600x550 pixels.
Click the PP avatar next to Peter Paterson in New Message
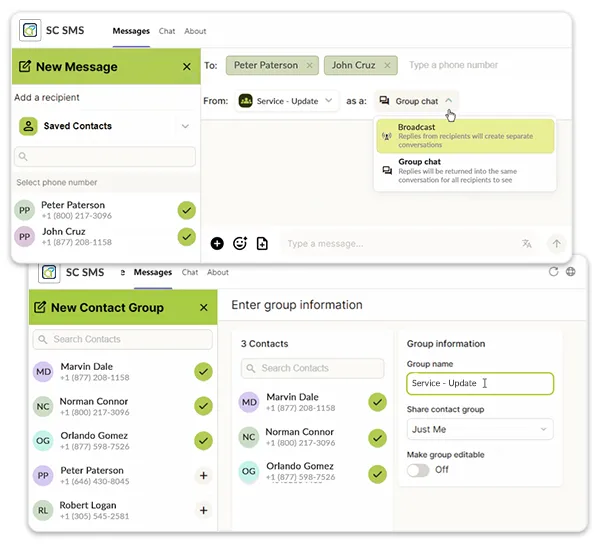(24, 210)
